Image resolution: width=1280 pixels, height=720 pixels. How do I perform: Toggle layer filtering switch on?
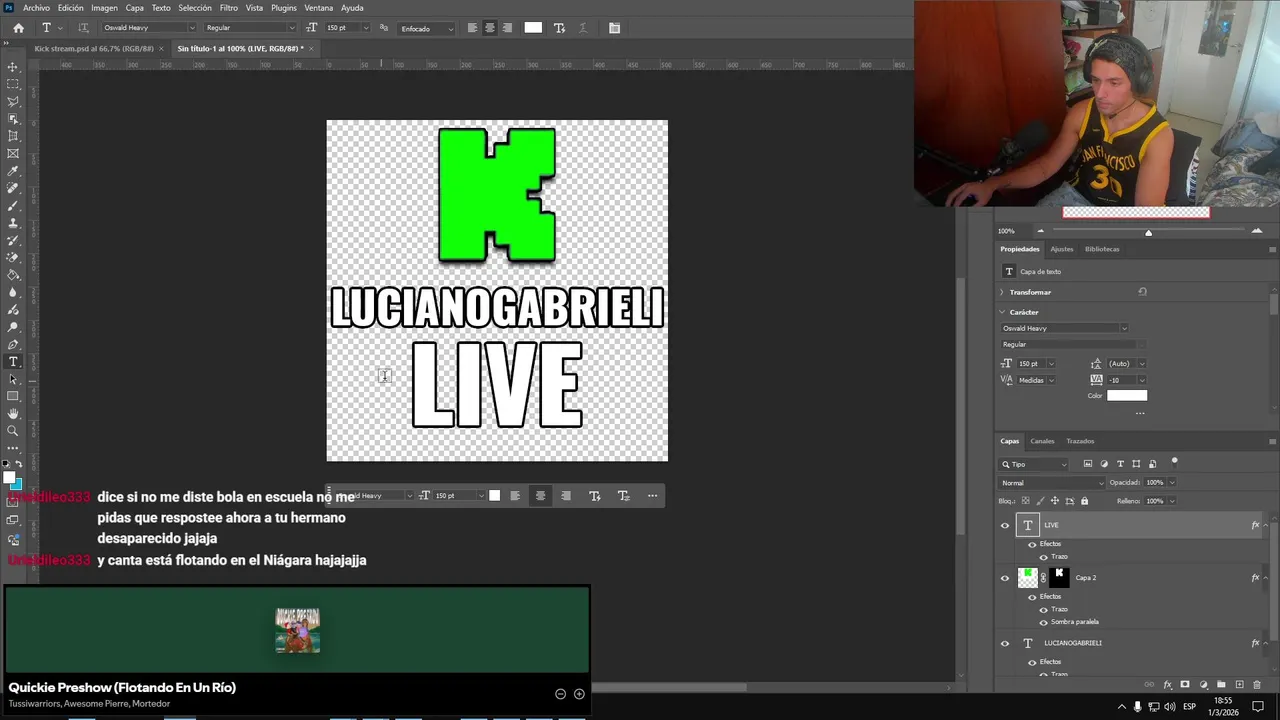click(x=1175, y=462)
